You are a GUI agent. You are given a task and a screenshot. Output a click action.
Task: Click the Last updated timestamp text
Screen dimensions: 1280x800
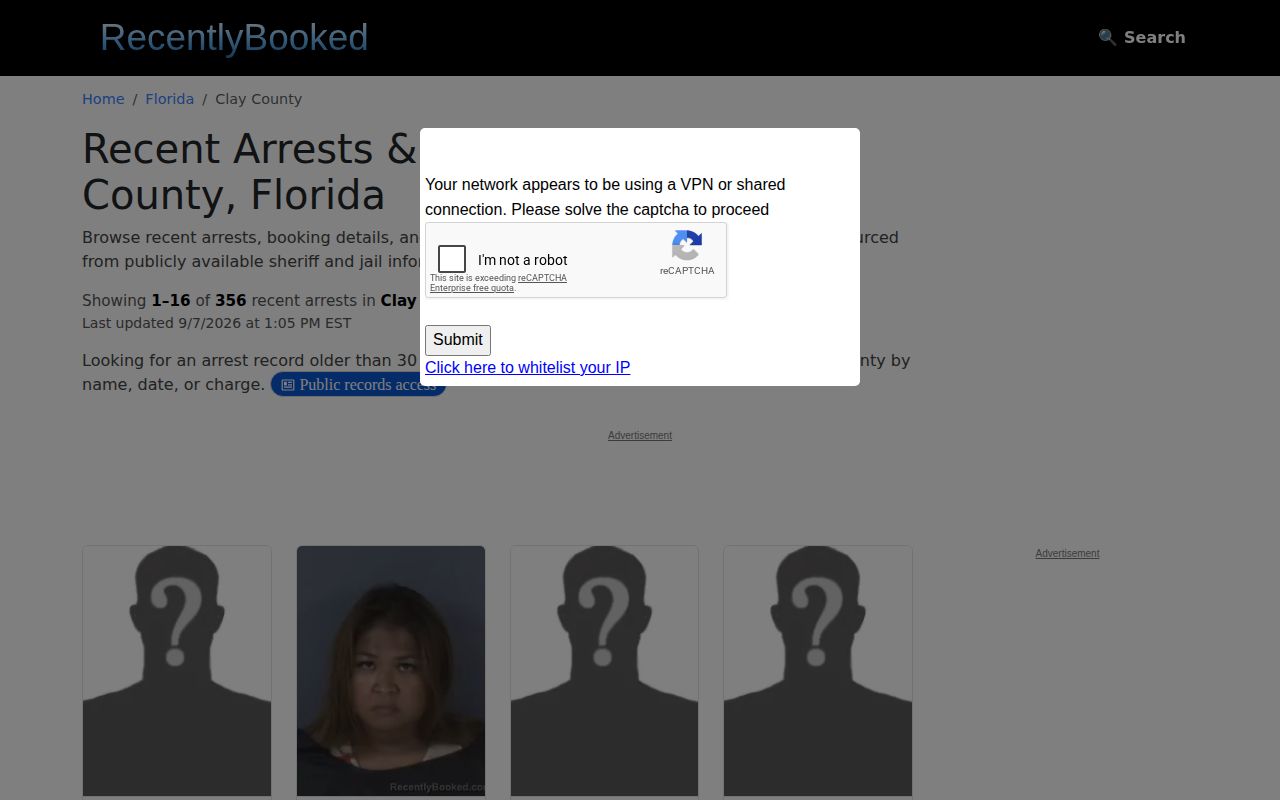coord(217,323)
